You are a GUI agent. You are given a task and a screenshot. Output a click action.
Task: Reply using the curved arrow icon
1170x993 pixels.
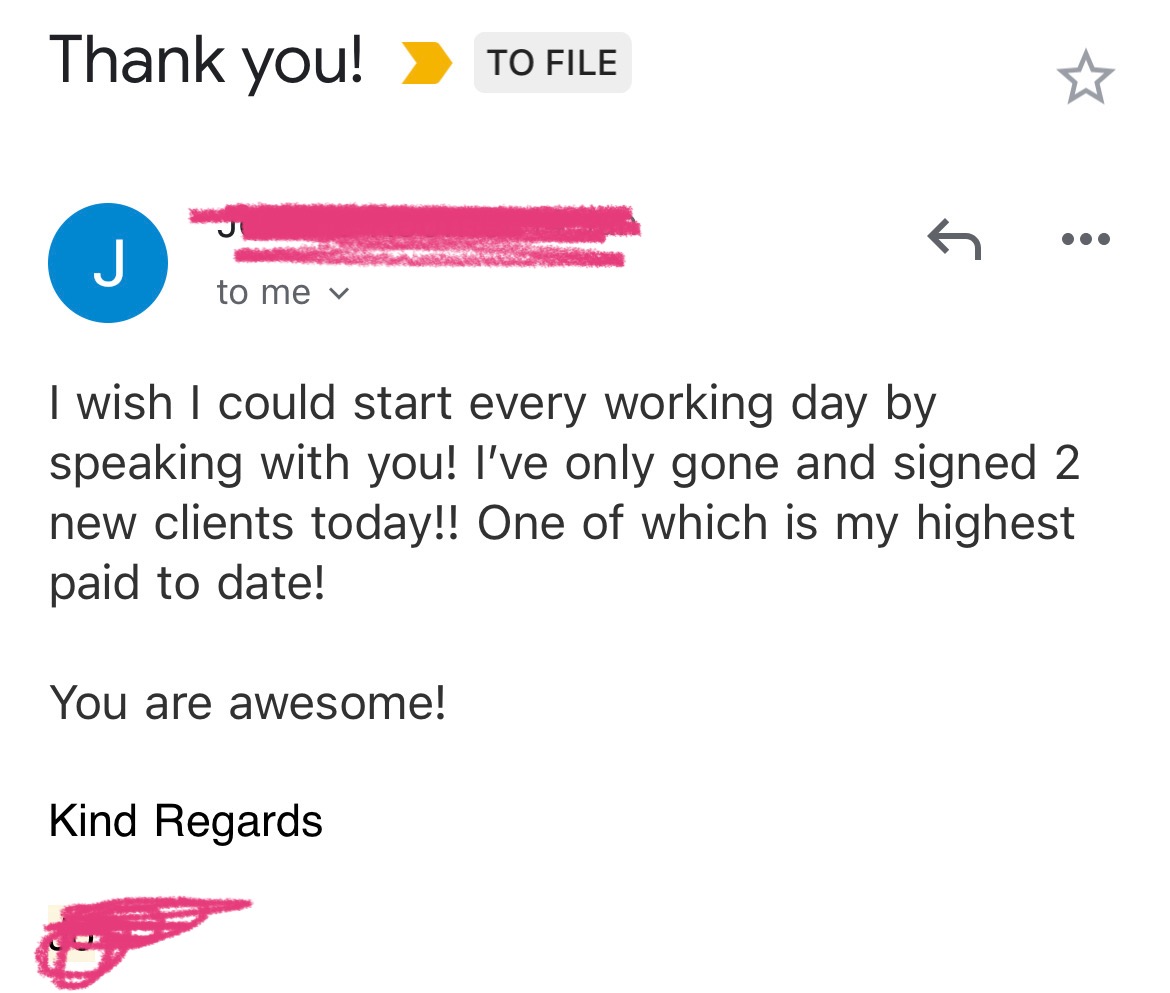[x=954, y=240]
